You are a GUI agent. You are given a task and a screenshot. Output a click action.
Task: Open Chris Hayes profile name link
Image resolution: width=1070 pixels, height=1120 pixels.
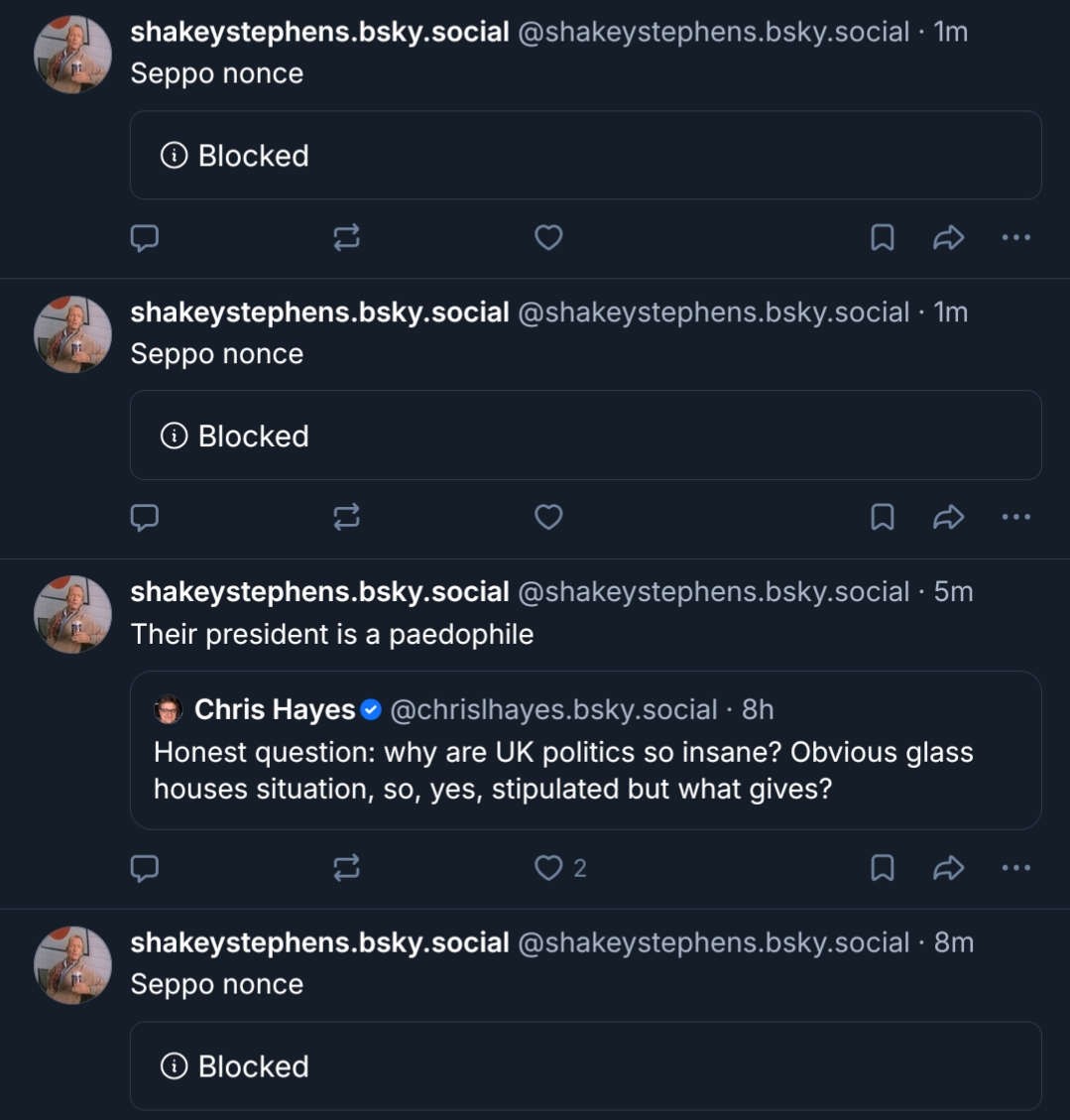coord(275,710)
